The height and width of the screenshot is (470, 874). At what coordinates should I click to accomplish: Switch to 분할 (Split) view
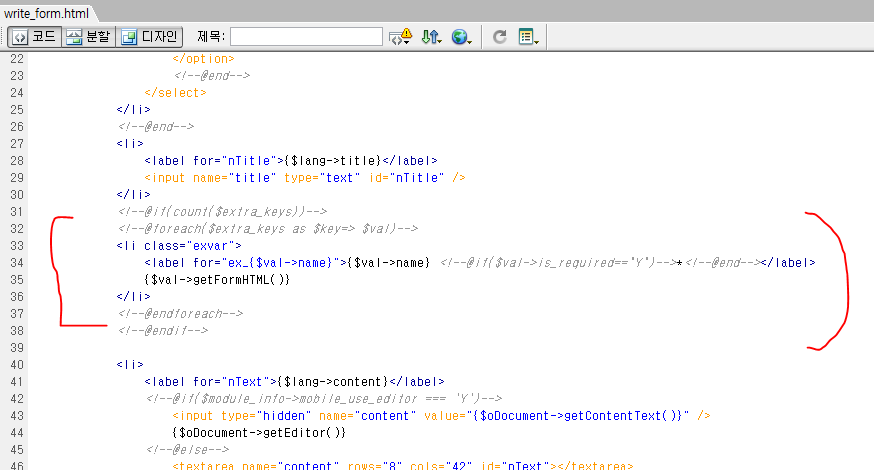tap(89, 37)
